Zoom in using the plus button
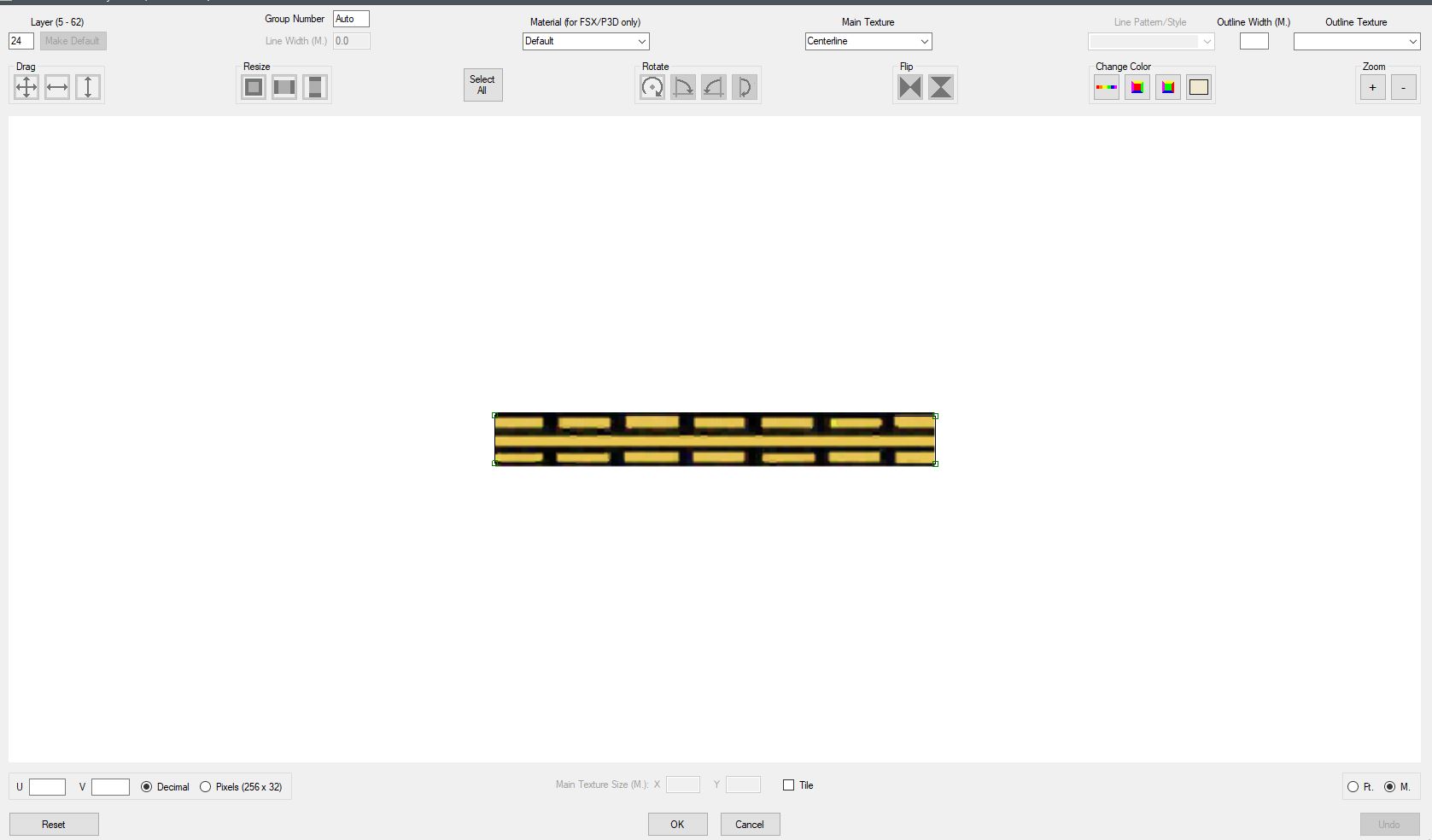Screen dimensions: 1432x840 pos(1372,87)
